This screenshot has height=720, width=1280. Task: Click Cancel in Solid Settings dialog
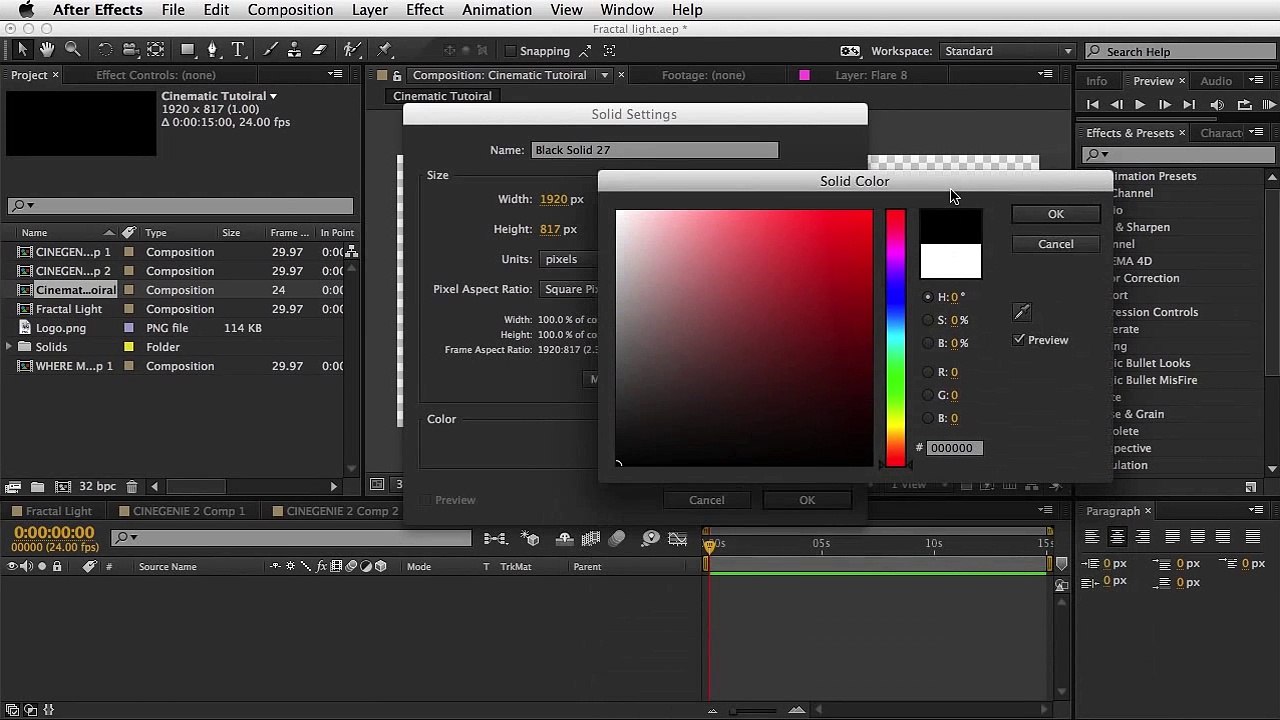click(x=707, y=500)
